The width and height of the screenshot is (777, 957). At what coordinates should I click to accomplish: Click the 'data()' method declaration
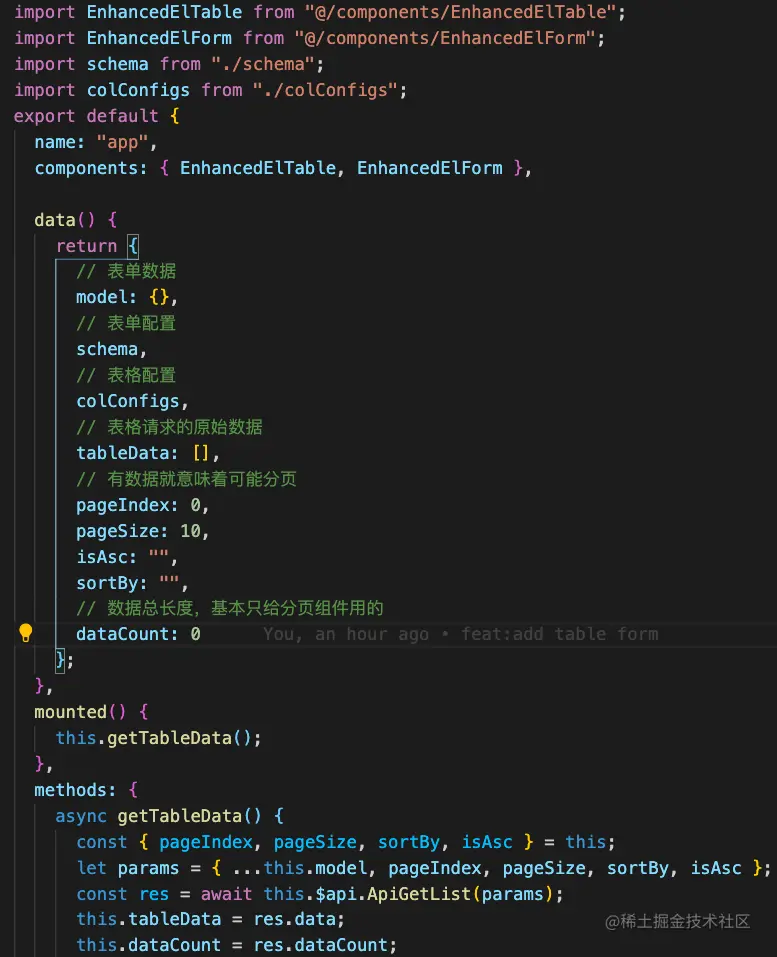click(76, 220)
